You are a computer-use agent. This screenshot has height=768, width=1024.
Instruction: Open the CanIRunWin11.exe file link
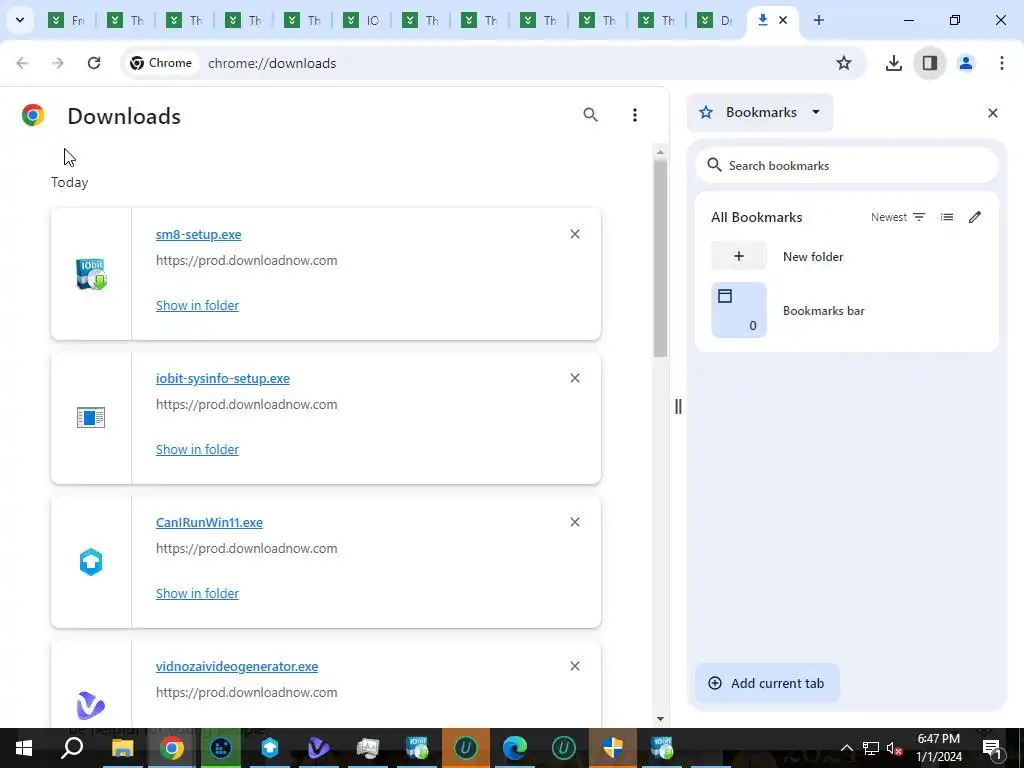209,522
